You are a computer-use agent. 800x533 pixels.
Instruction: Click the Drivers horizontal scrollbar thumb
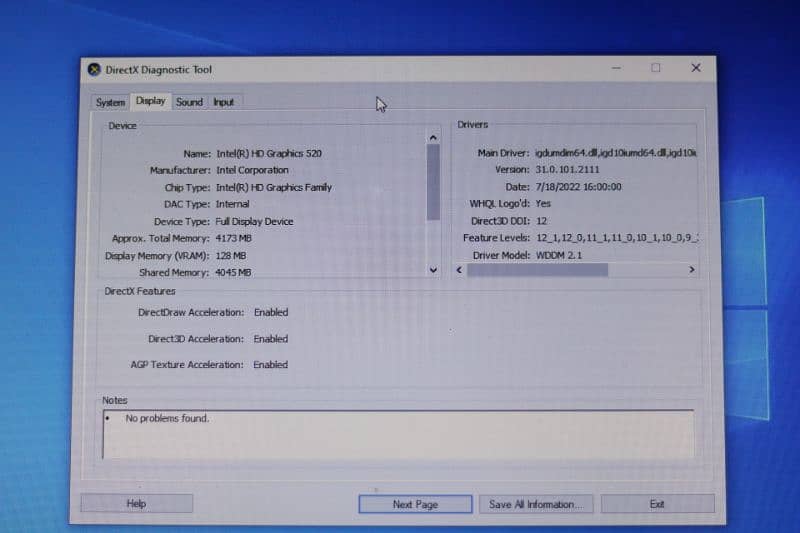pyautogui.click(x=537, y=270)
